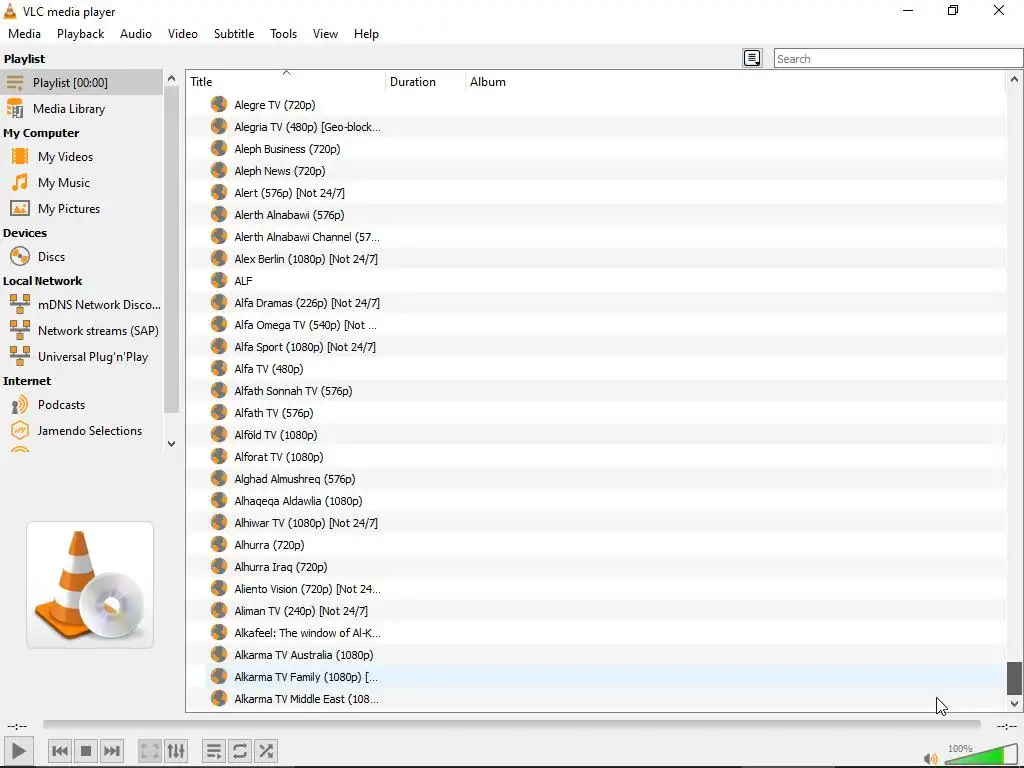Open the Audio menu
1024x768 pixels.
pyautogui.click(x=136, y=34)
